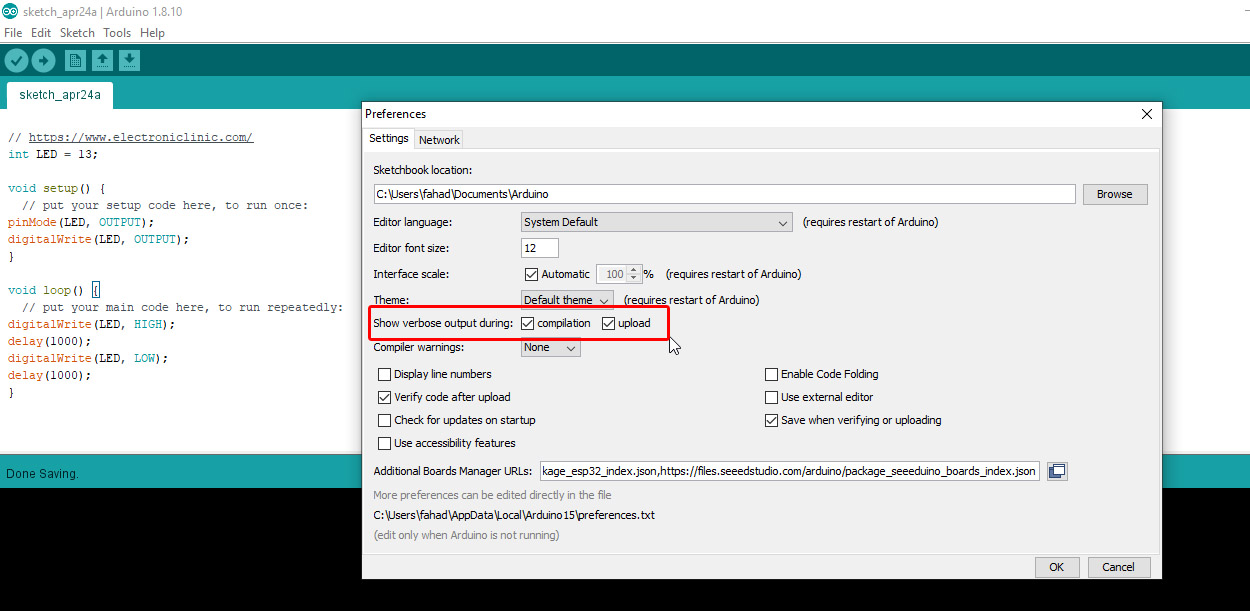
Task: Open the Editor language dropdown
Action: (x=657, y=222)
